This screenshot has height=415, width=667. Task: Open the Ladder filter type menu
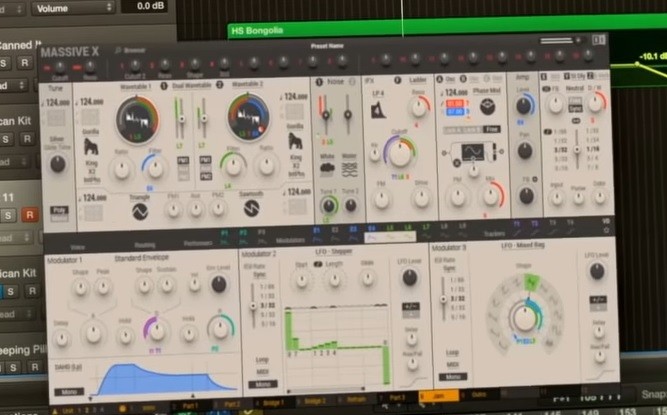click(414, 78)
